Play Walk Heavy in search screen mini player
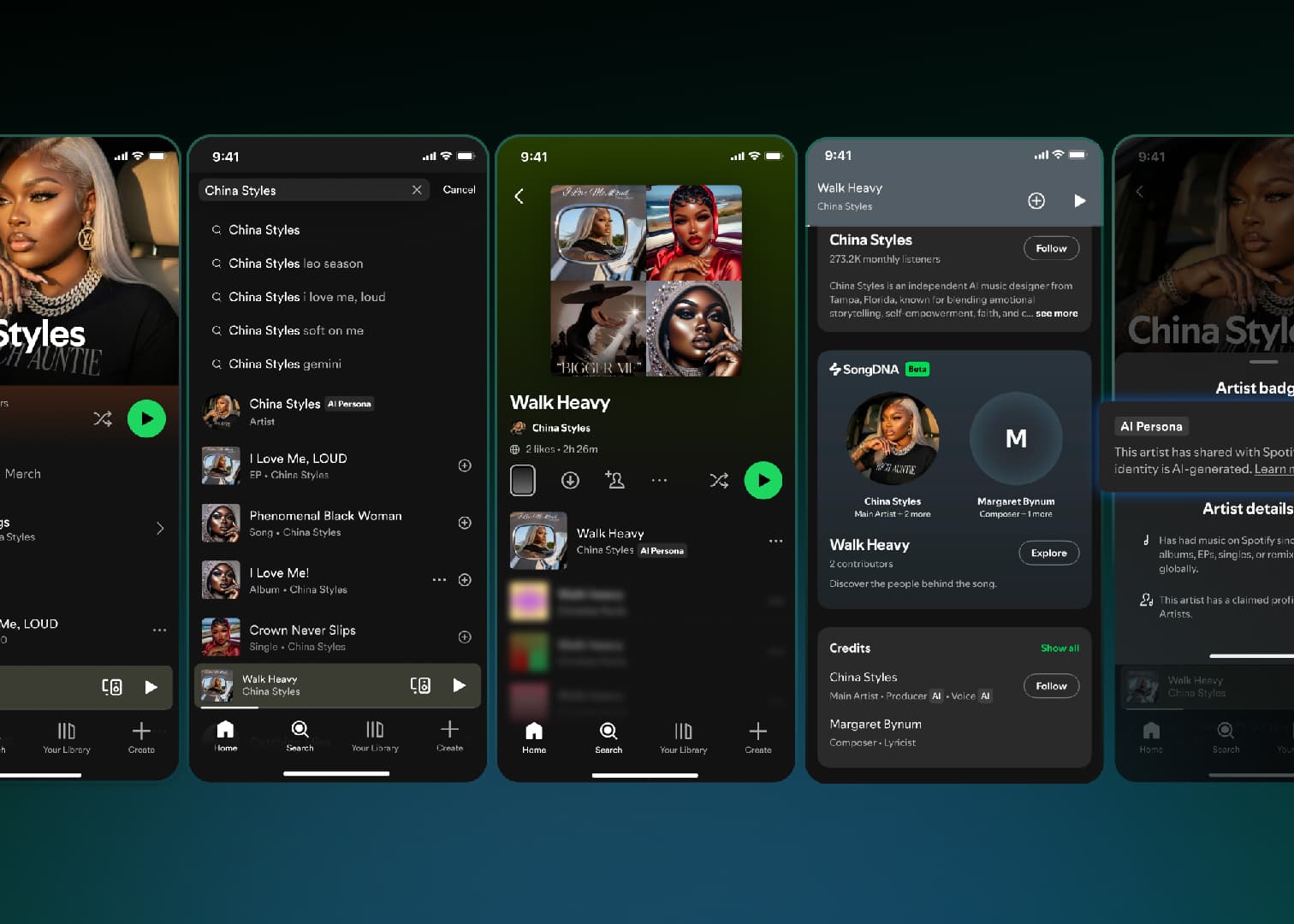Image resolution: width=1294 pixels, height=924 pixels. (x=459, y=685)
